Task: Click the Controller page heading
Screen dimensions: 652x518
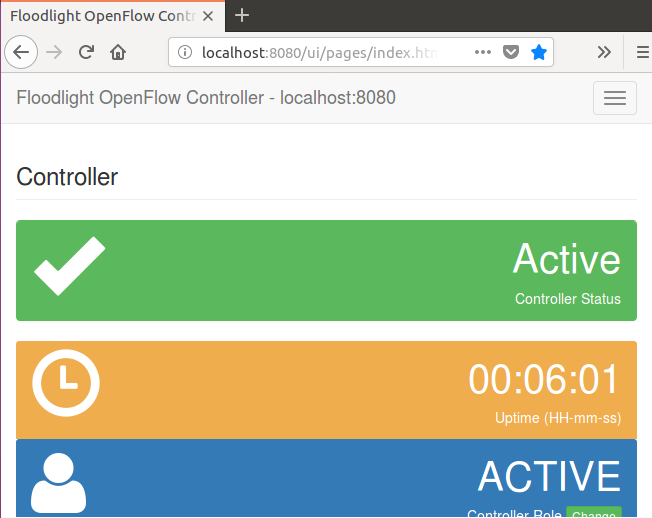Action: 67,177
